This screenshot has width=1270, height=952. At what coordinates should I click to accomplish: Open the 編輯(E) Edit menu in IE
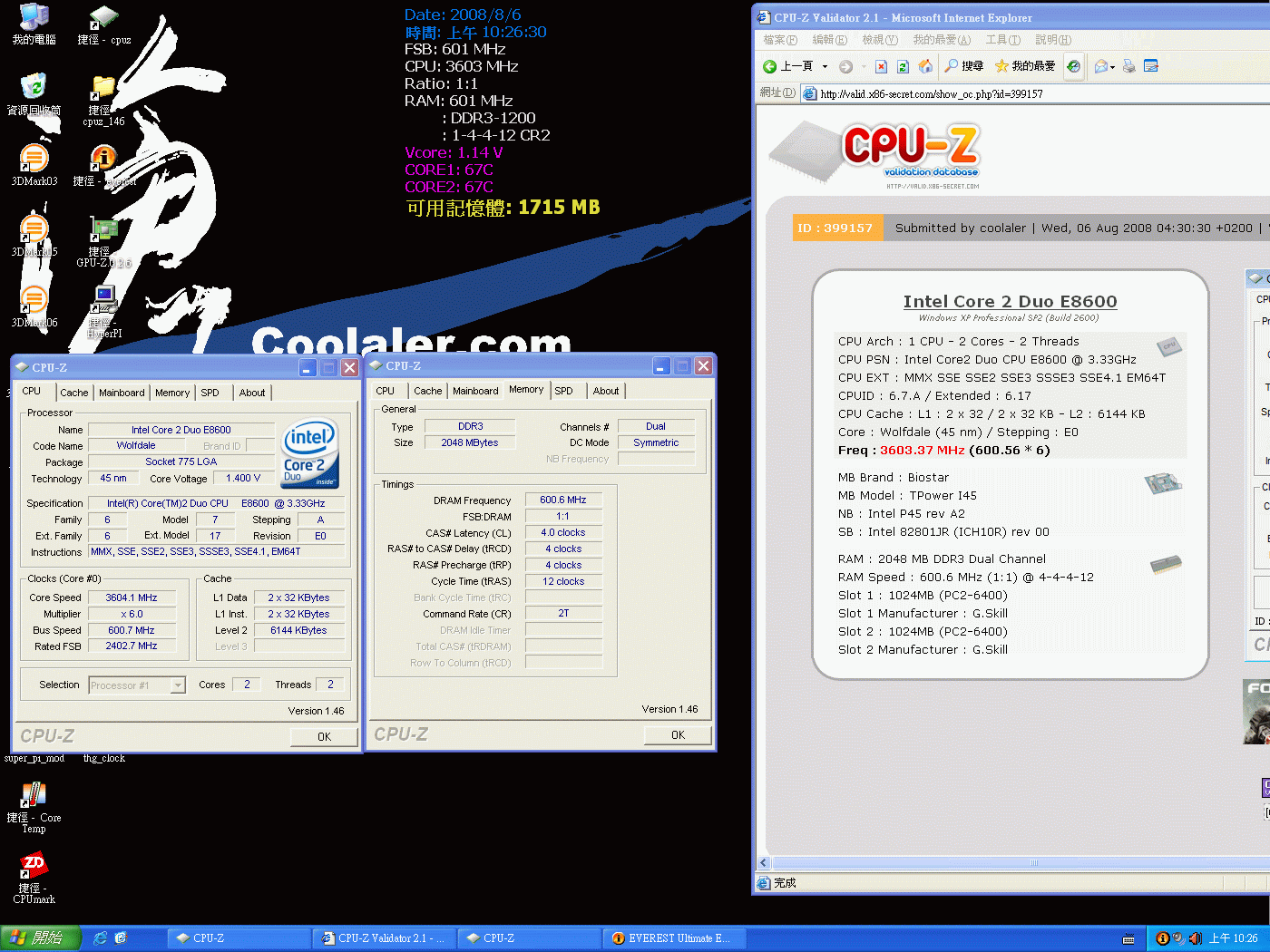[x=829, y=40]
